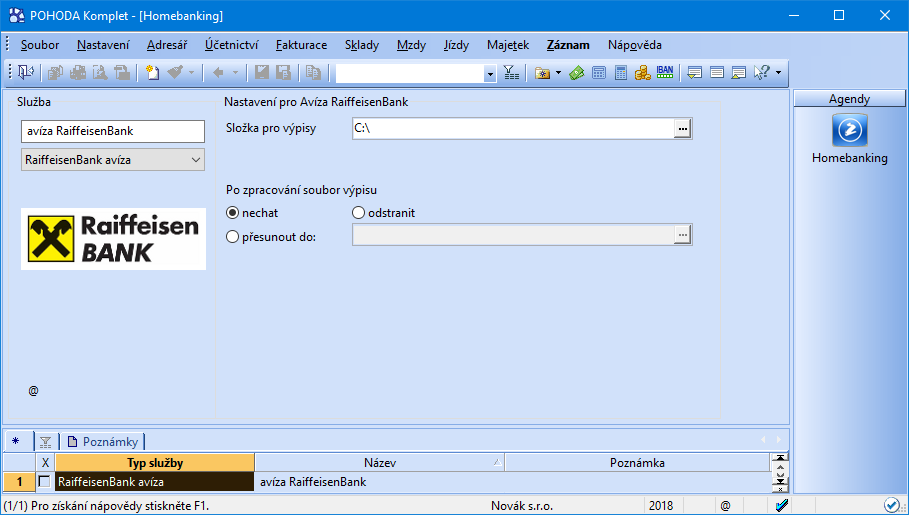The height and width of the screenshot is (515, 909).
Task: Click the filter icon tab above table
Action: [x=46, y=442]
